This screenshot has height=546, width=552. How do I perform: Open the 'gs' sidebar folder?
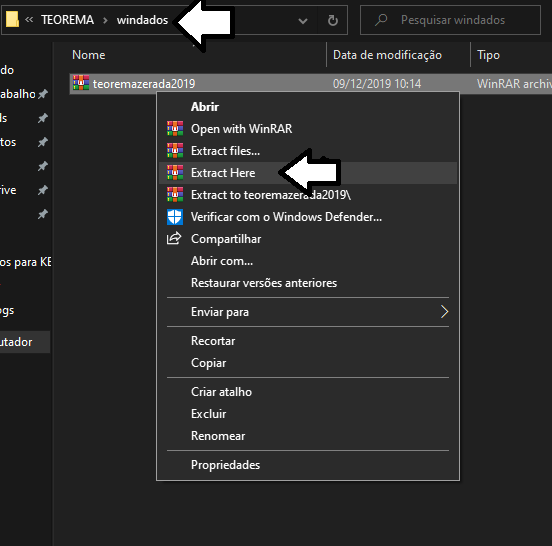tap(7, 311)
